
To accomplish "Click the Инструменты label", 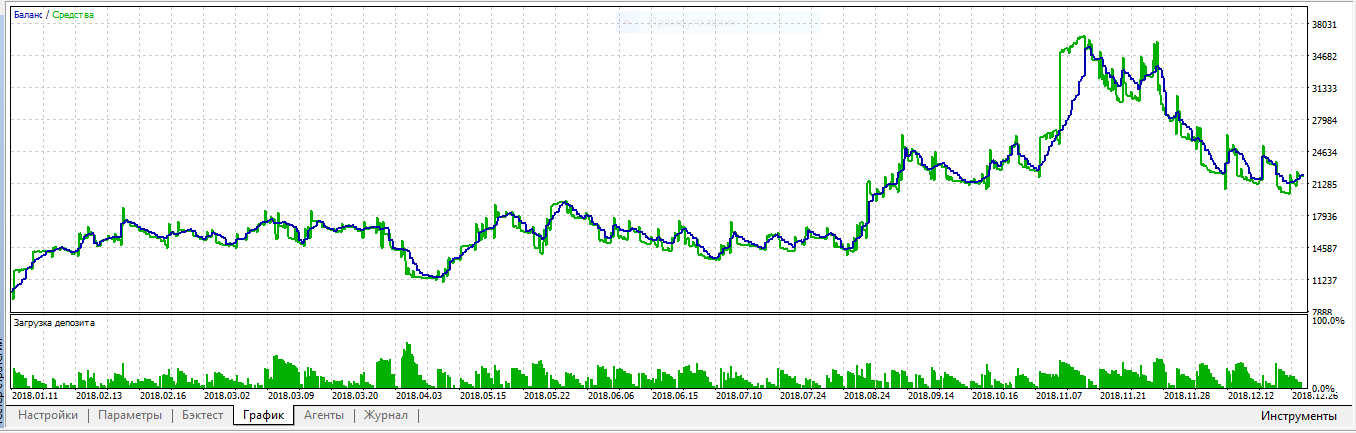I will click(x=1298, y=416).
